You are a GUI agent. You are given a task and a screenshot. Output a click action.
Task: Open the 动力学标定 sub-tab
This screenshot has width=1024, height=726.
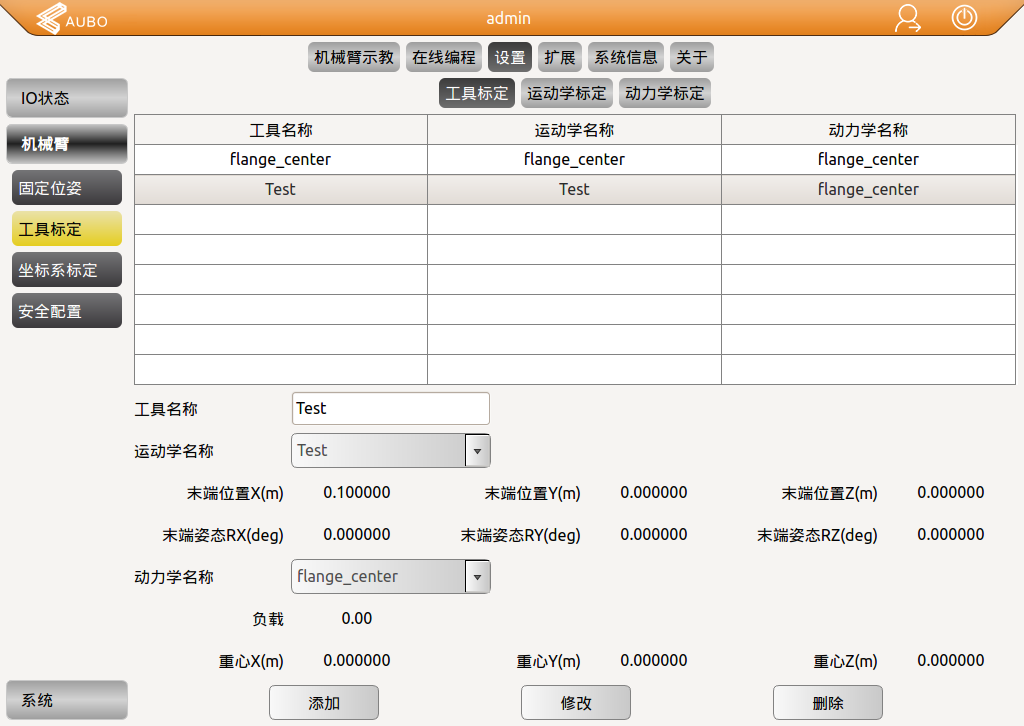[664, 93]
